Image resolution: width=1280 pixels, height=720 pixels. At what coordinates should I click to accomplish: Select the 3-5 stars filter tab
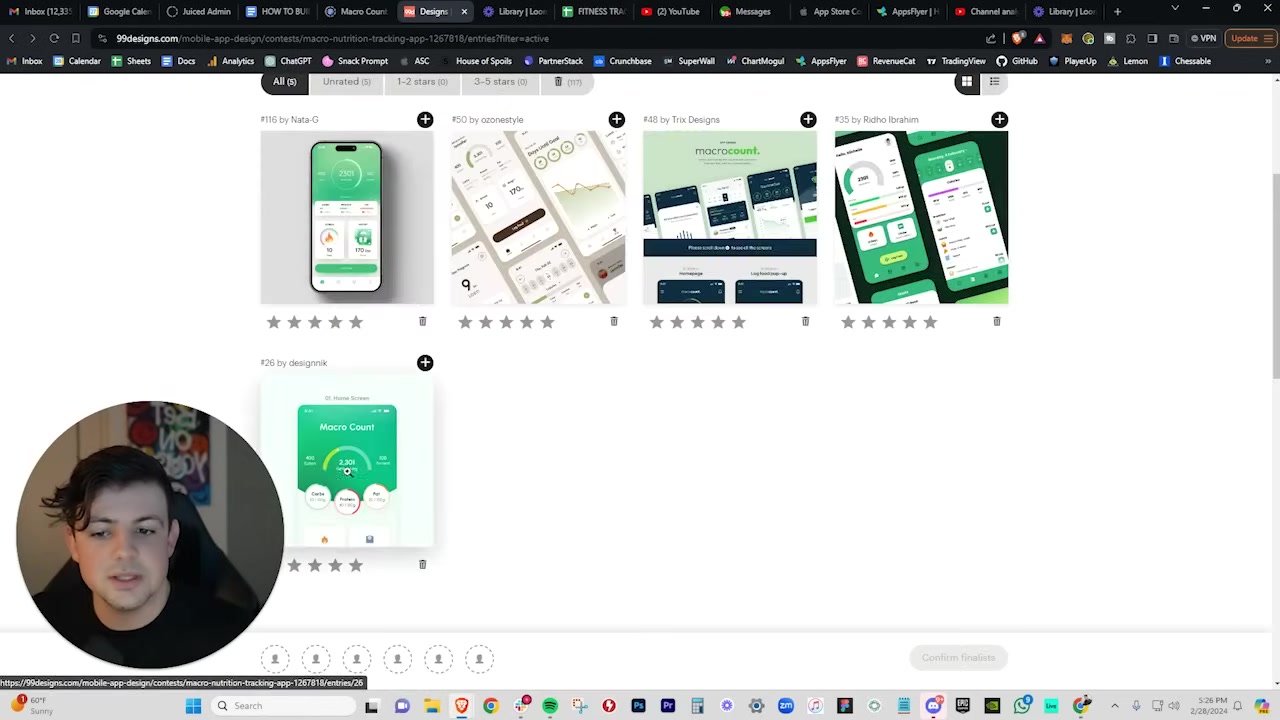[x=500, y=82]
